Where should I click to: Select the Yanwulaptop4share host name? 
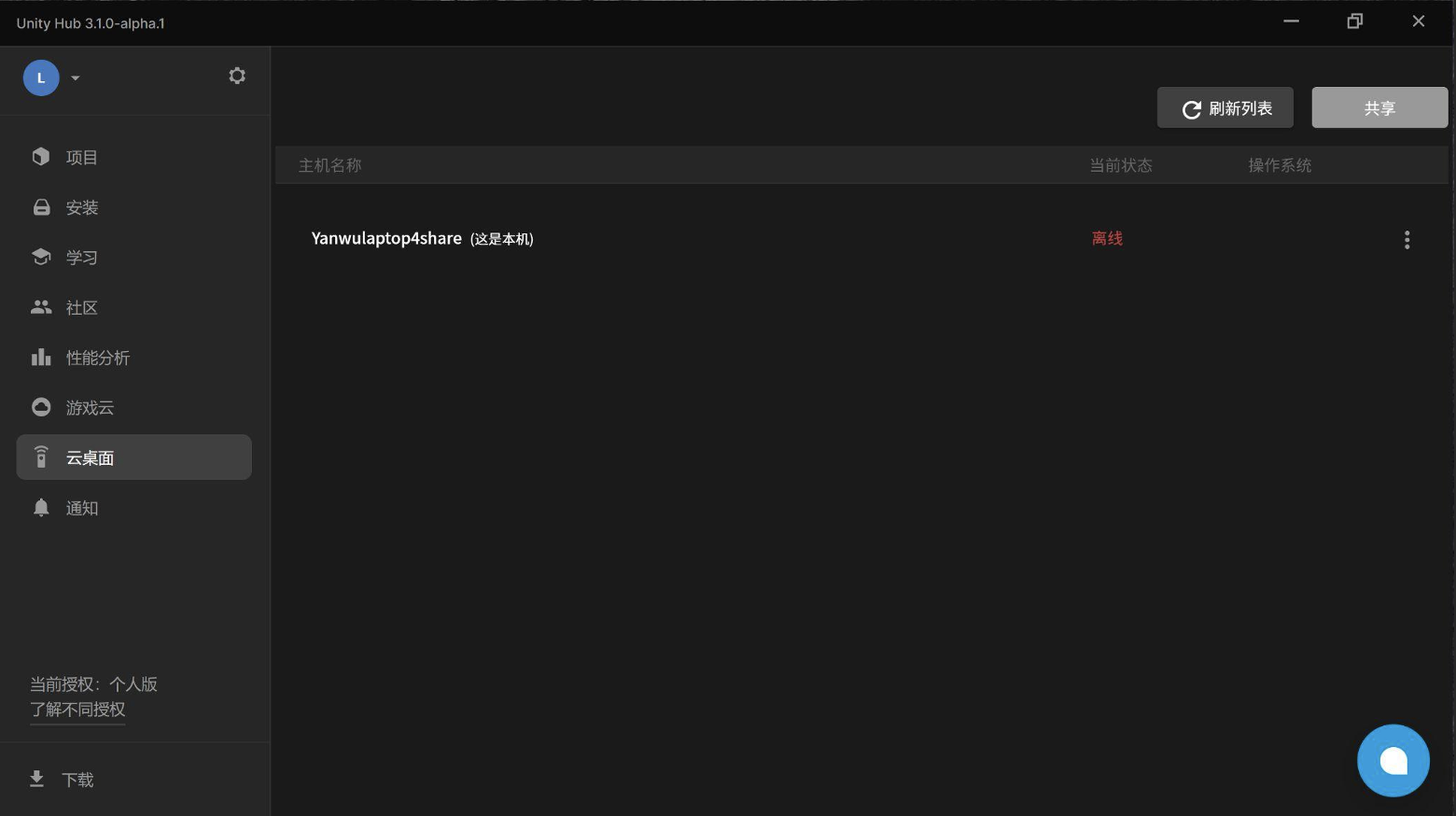click(x=386, y=238)
